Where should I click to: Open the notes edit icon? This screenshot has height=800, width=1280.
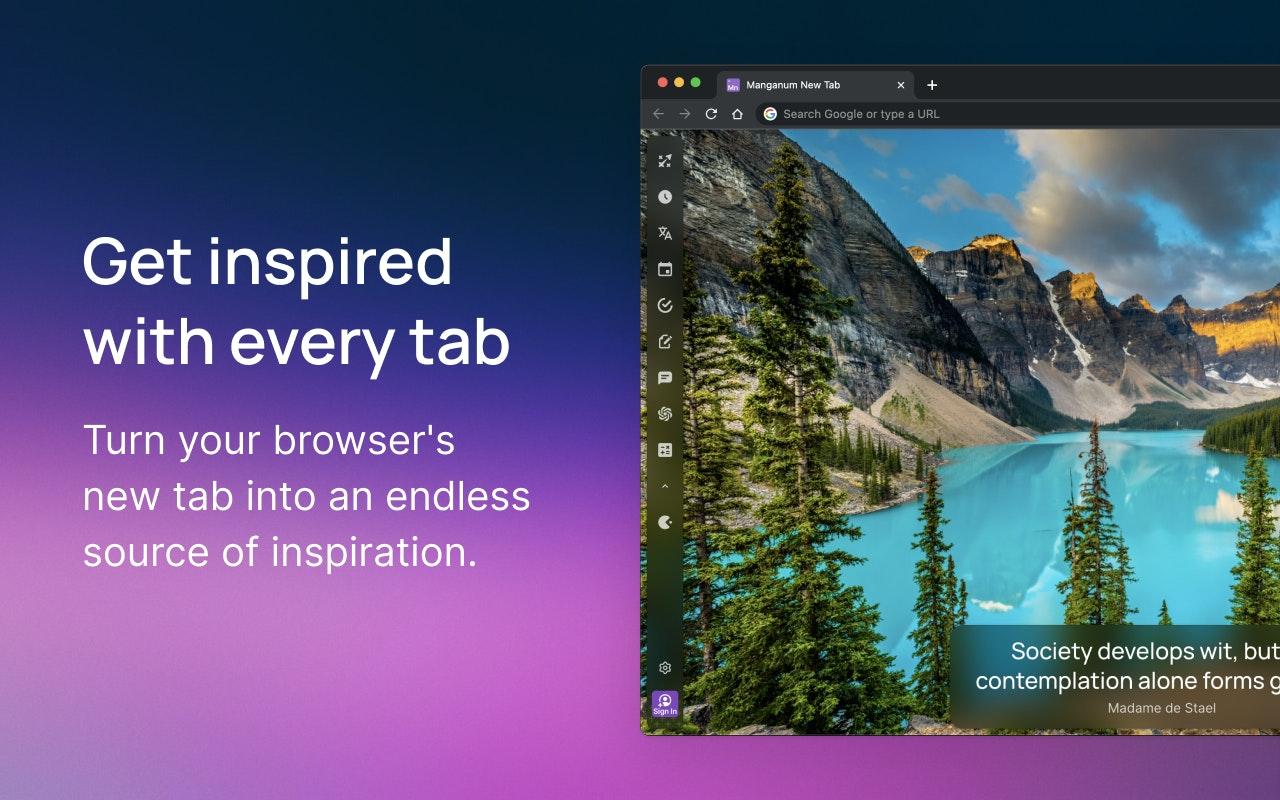[x=665, y=342]
